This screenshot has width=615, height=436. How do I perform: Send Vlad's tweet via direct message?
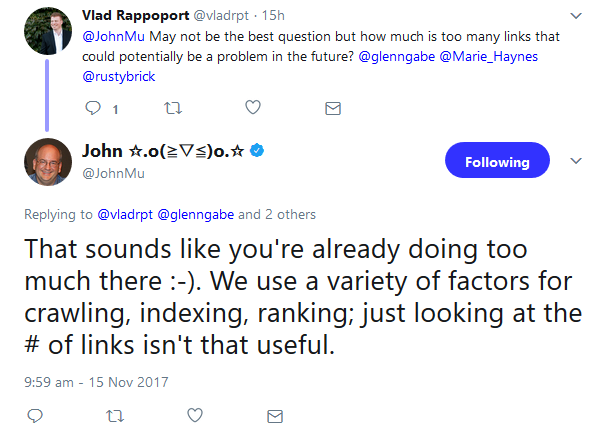pyautogui.click(x=334, y=107)
